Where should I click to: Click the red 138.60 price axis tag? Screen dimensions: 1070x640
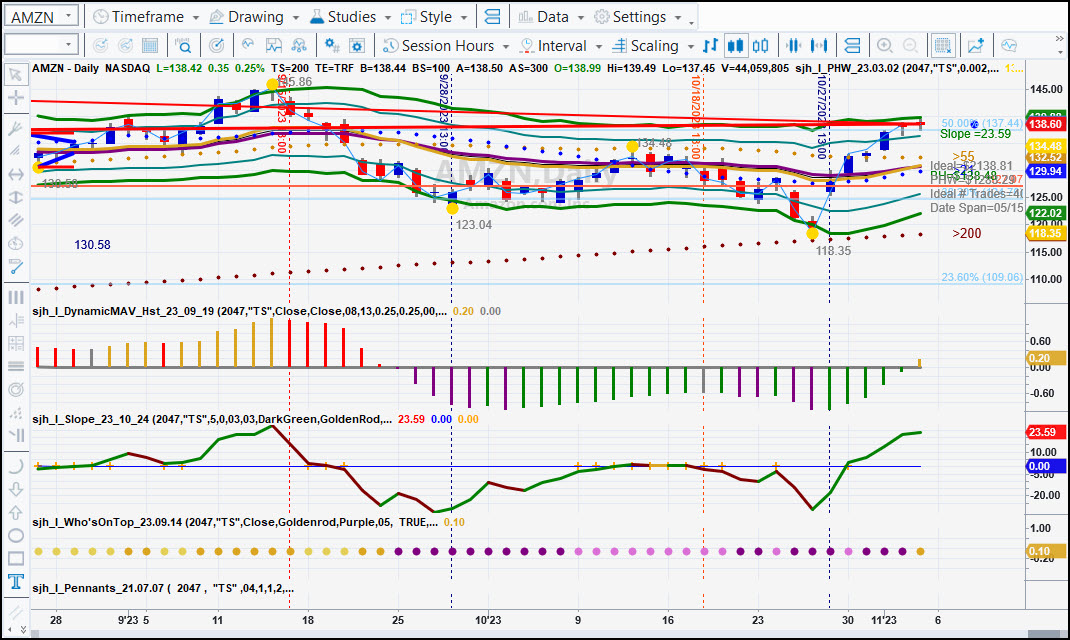click(x=1045, y=124)
